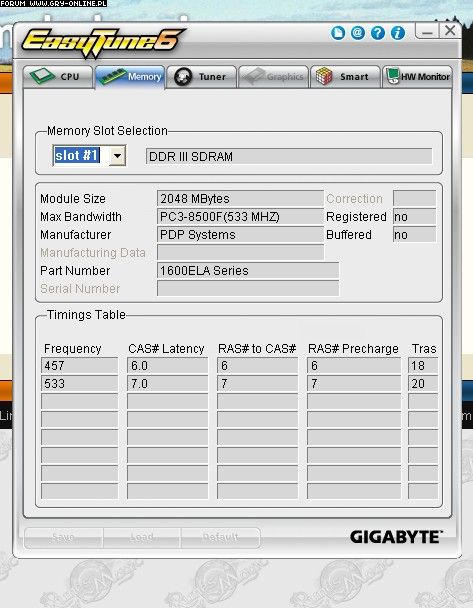Click the Frequency column header
Viewport: 473px width, 608px height.
(x=73, y=349)
